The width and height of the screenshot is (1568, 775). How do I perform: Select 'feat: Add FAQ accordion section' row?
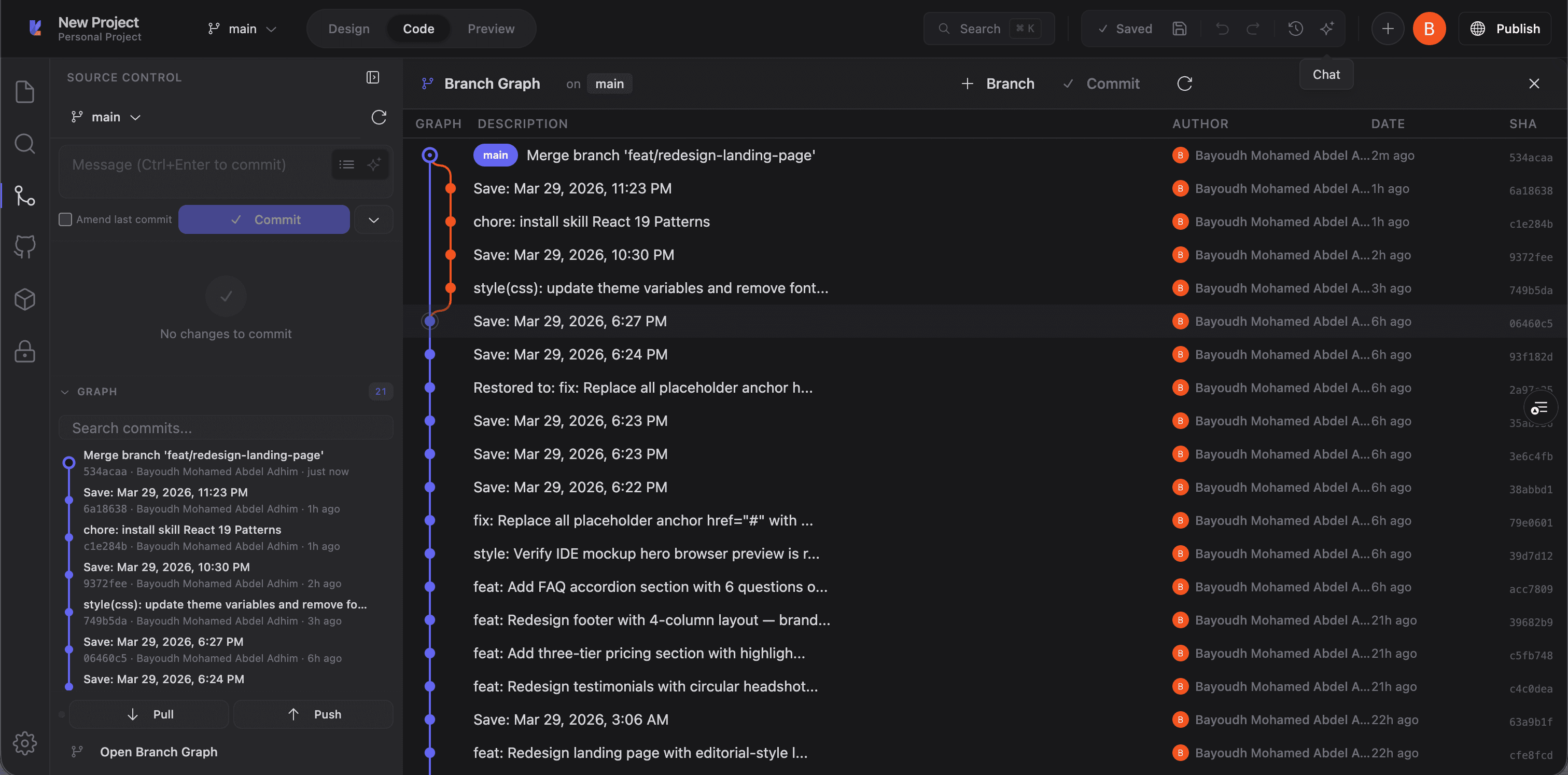(x=984, y=586)
